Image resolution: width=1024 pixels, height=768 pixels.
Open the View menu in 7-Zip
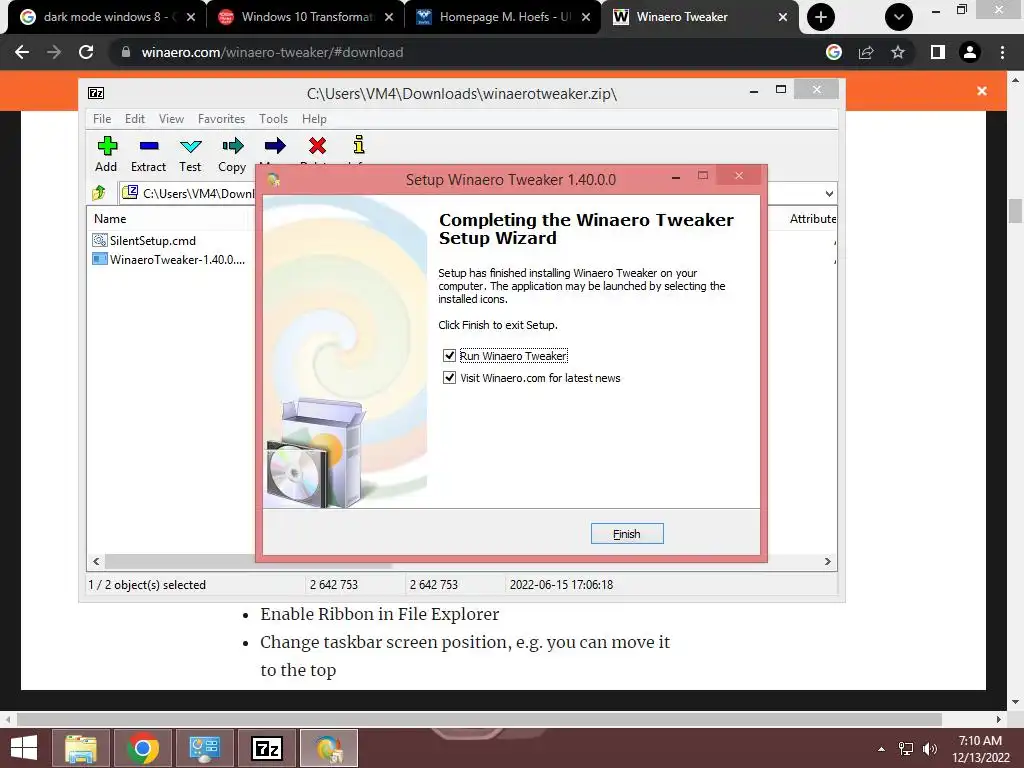click(171, 119)
